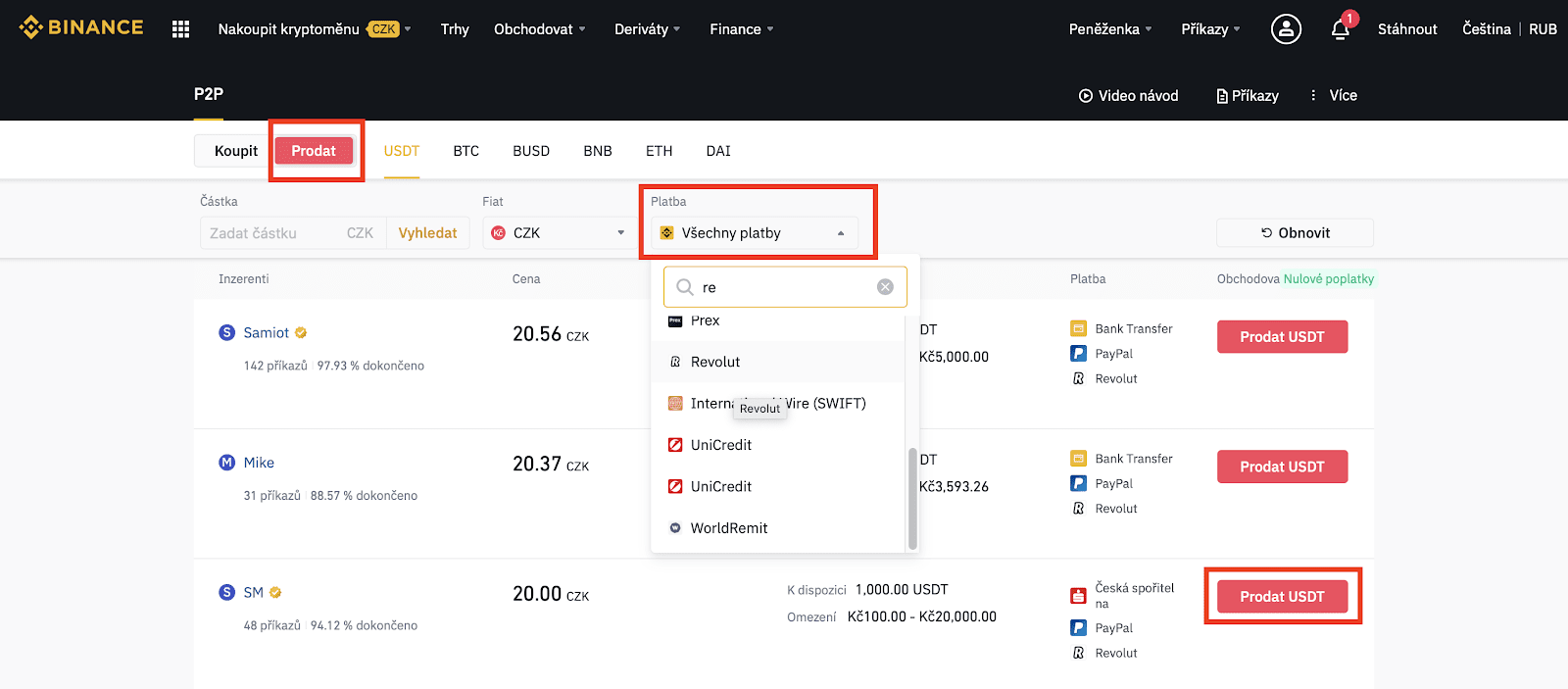The height and width of the screenshot is (689, 1568).
Task: Click the payment search input field
Action: (x=785, y=287)
